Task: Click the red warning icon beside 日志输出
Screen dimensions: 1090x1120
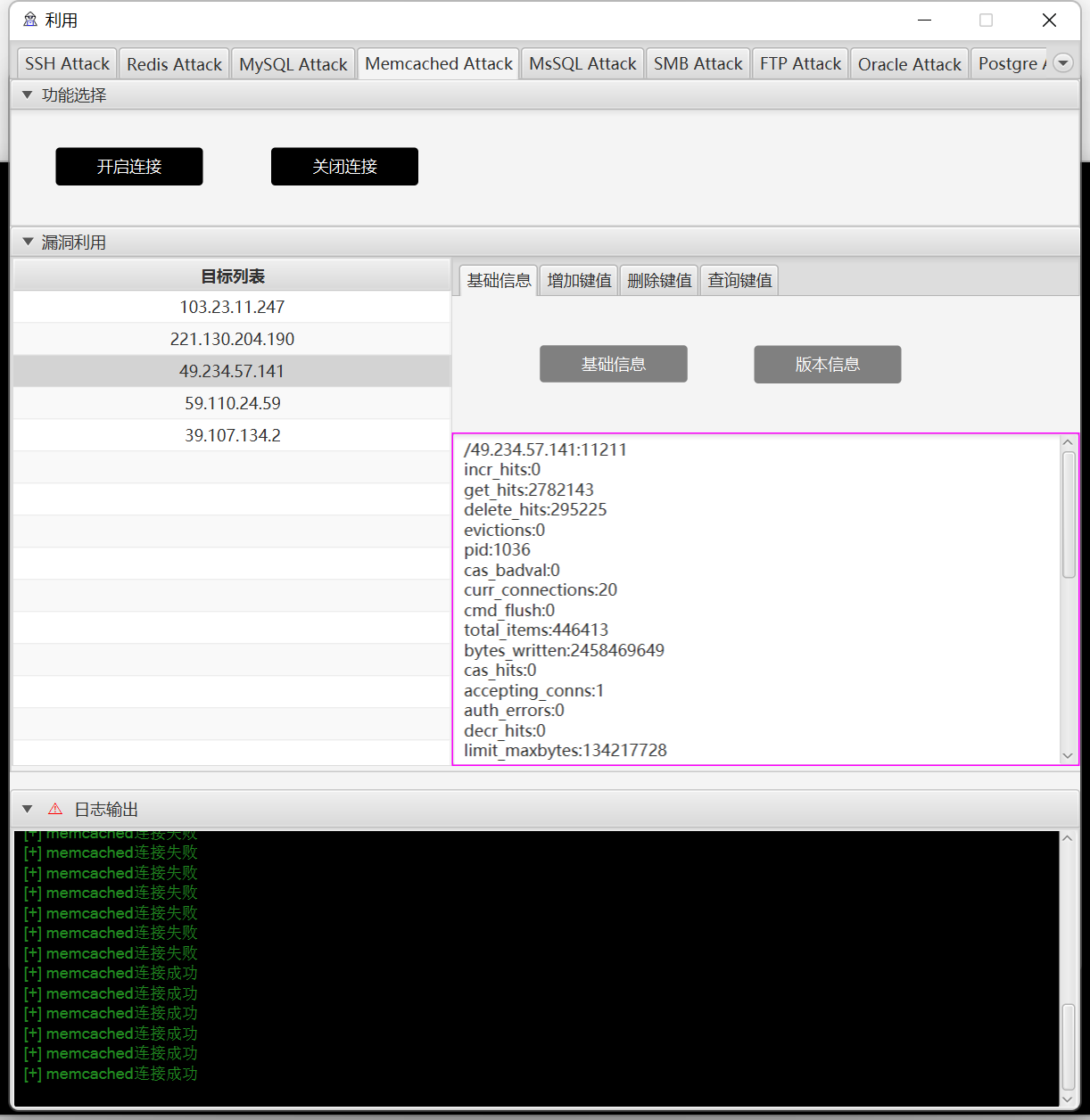Action: pyautogui.click(x=55, y=809)
